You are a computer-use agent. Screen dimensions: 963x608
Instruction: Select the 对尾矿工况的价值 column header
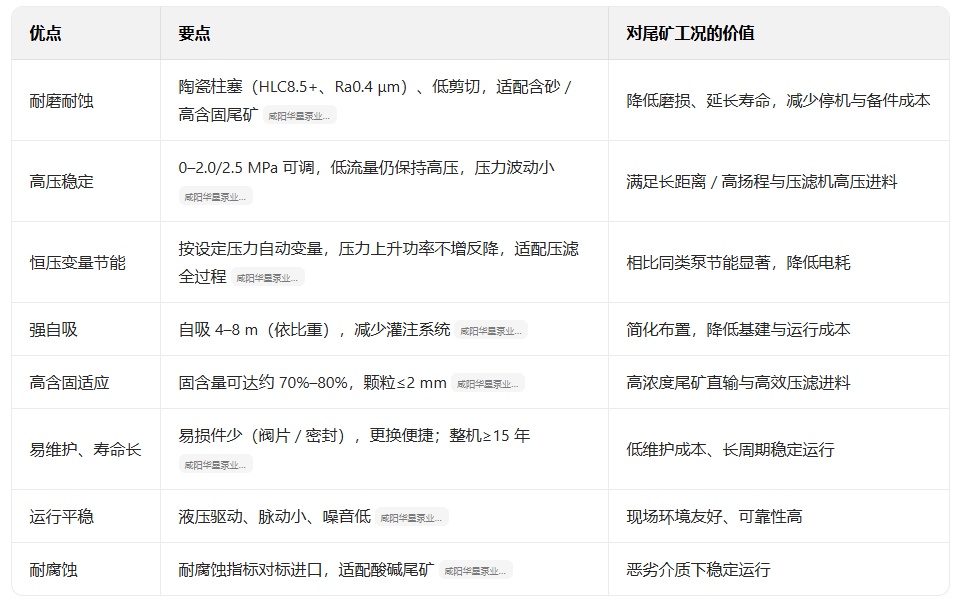click(x=690, y=33)
